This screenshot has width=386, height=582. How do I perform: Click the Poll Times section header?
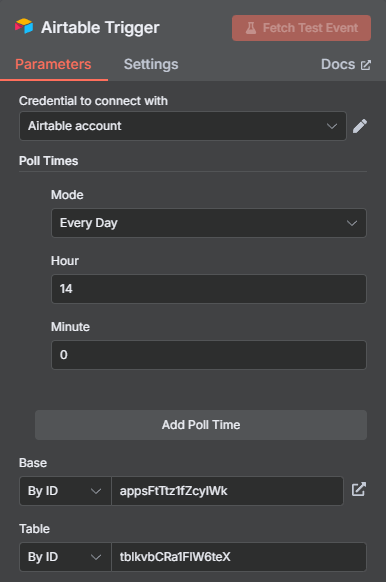pos(49,161)
